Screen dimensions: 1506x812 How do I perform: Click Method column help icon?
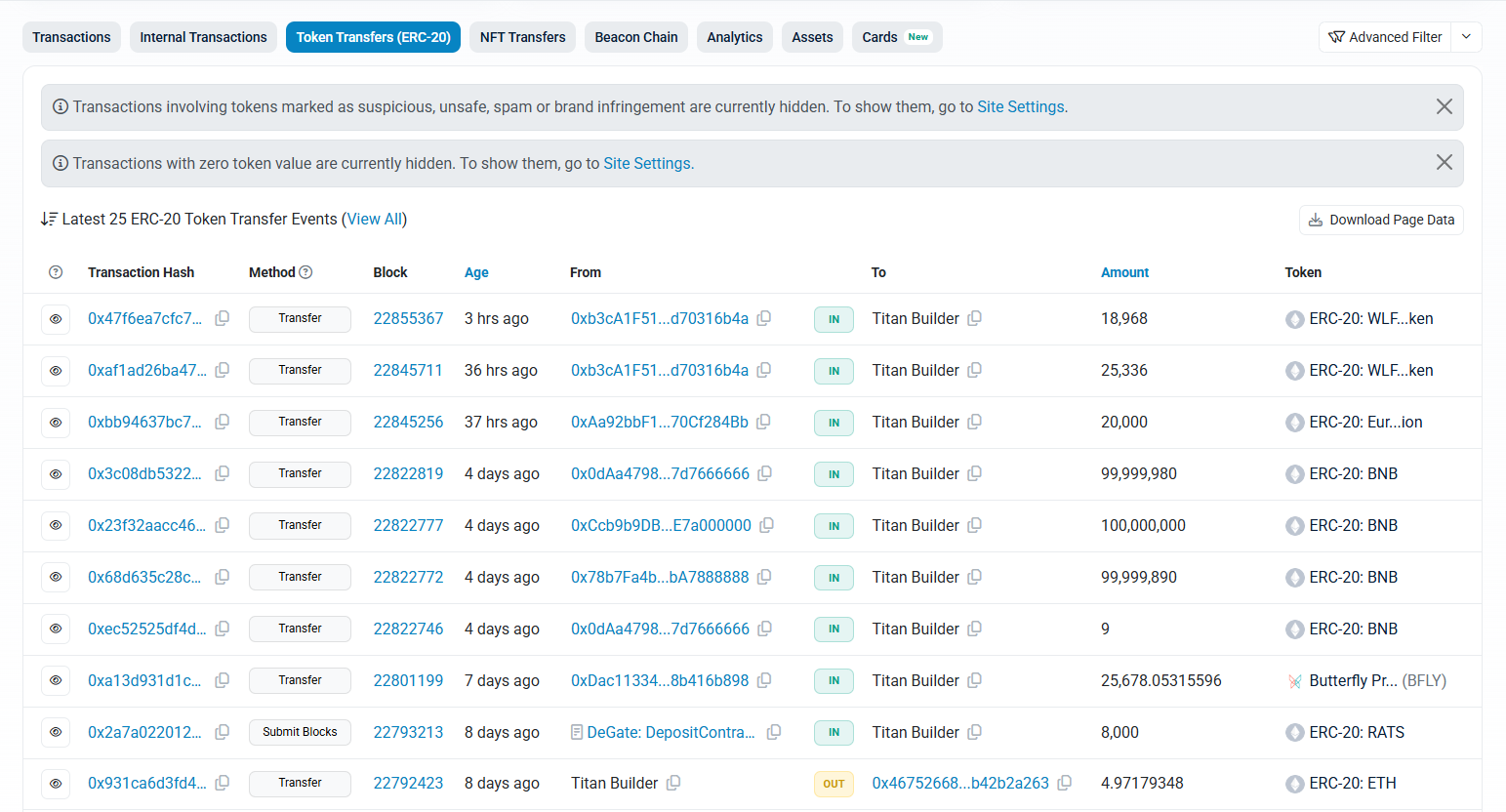click(305, 272)
